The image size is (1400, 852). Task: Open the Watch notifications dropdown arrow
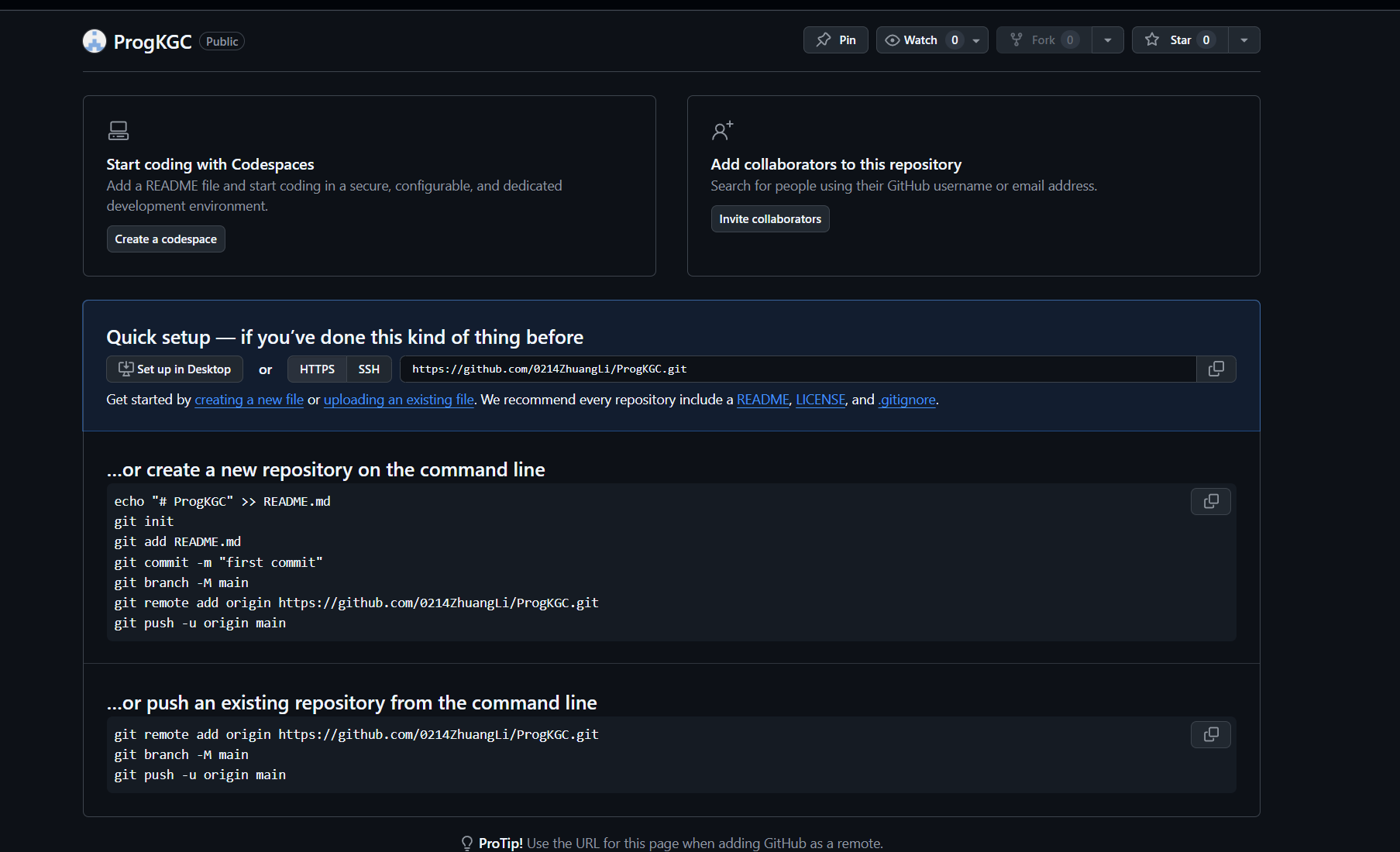click(976, 40)
